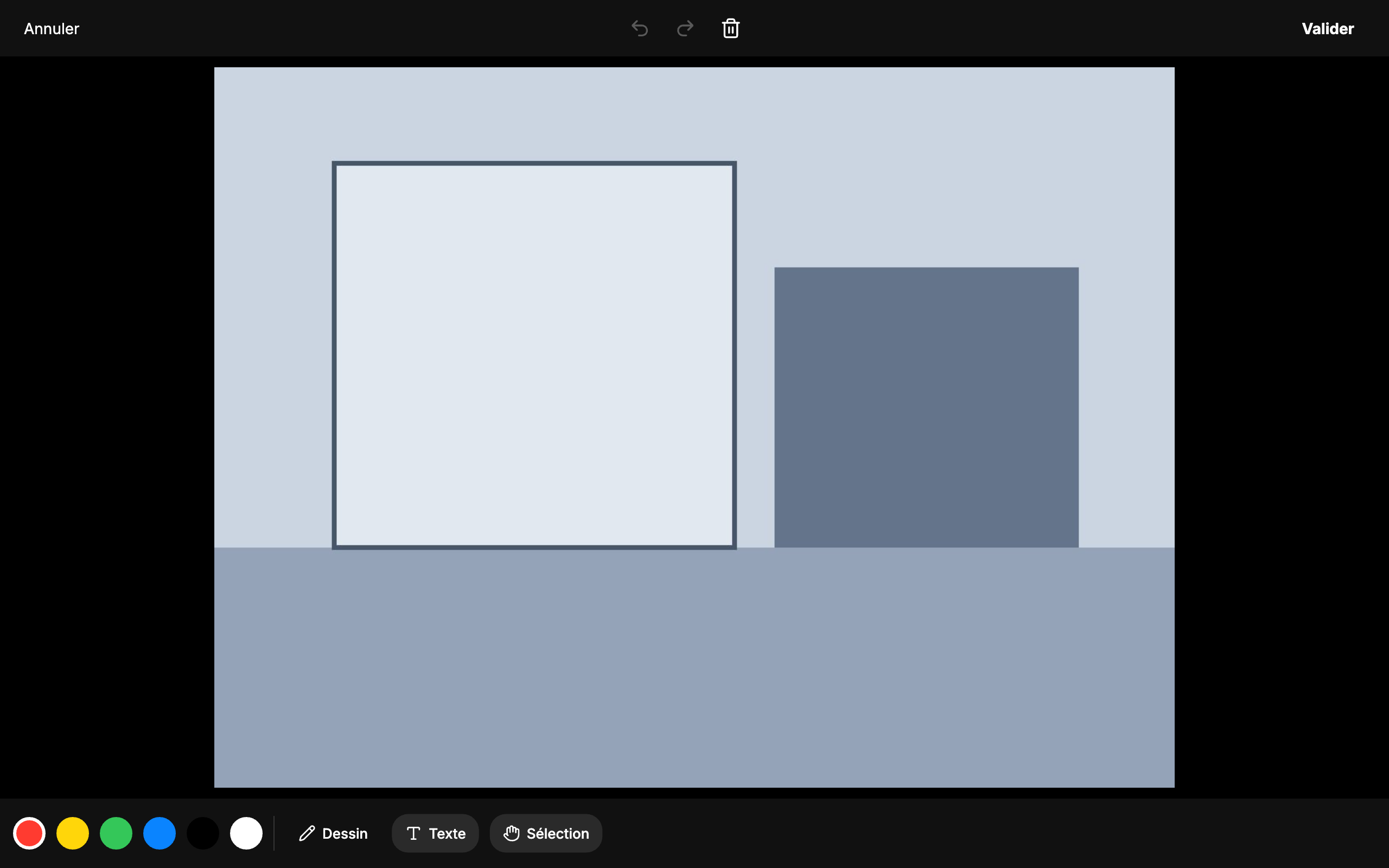The image size is (1389, 868).
Task: Click the dark slate rectangle in the image
Action: [926, 407]
